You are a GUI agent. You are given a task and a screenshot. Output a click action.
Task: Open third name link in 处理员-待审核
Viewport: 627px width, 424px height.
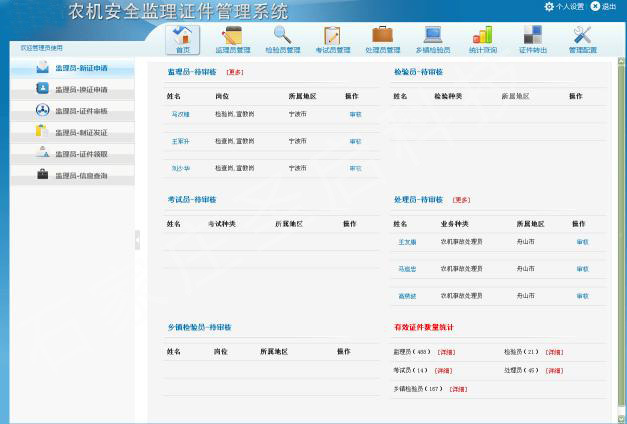(x=407, y=296)
